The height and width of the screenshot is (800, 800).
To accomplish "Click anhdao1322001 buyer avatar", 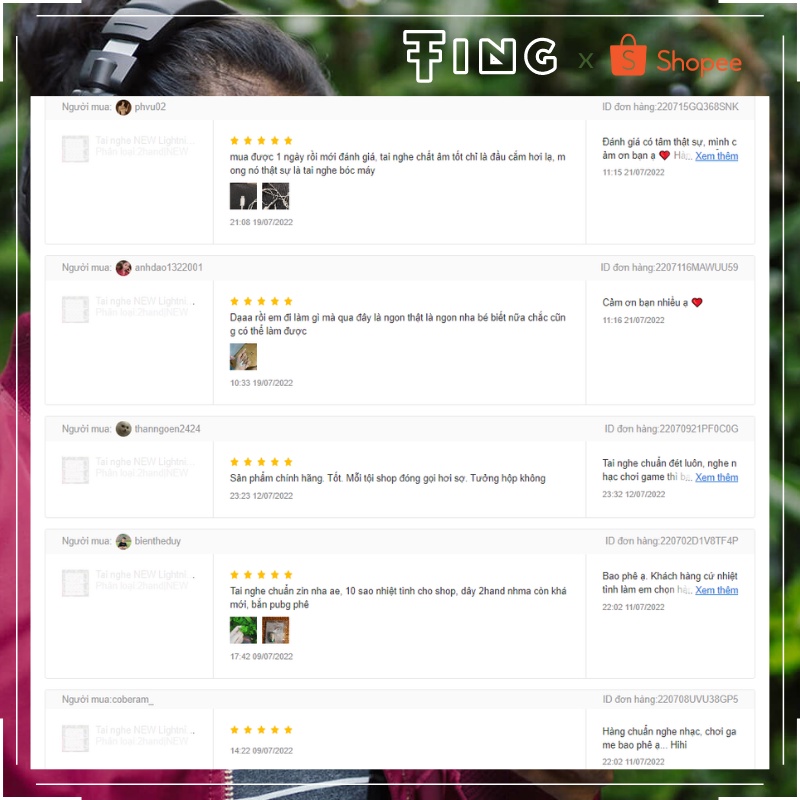I will 123,268.
